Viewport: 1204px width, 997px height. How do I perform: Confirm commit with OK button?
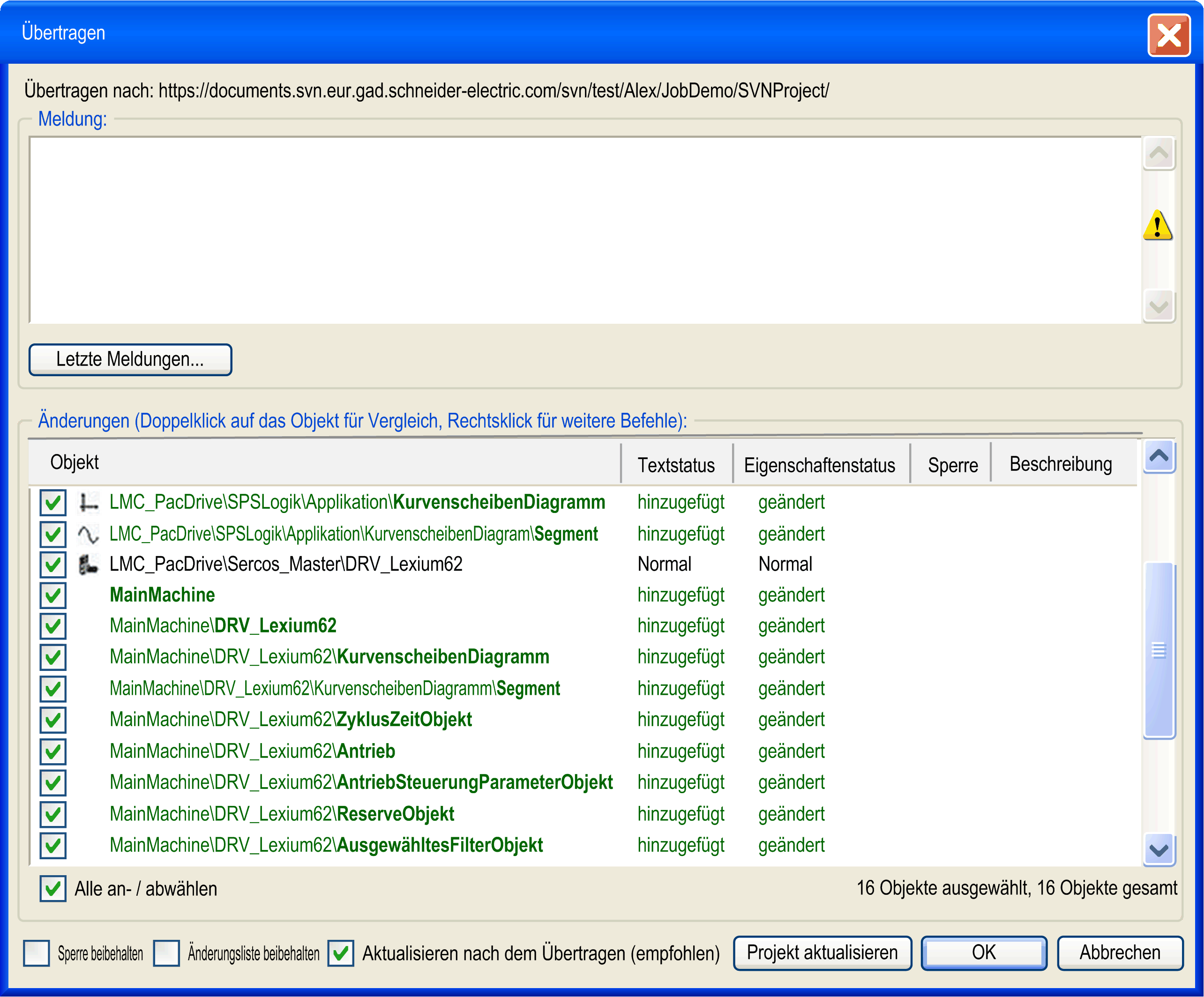click(x=984, y=953)
